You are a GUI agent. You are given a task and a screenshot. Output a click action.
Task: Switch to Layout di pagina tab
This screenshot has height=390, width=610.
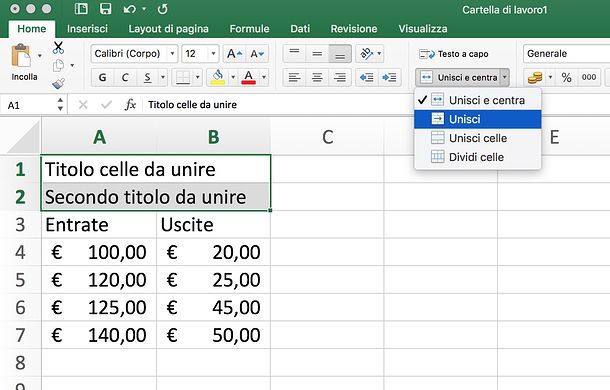[x=168, y=29]
